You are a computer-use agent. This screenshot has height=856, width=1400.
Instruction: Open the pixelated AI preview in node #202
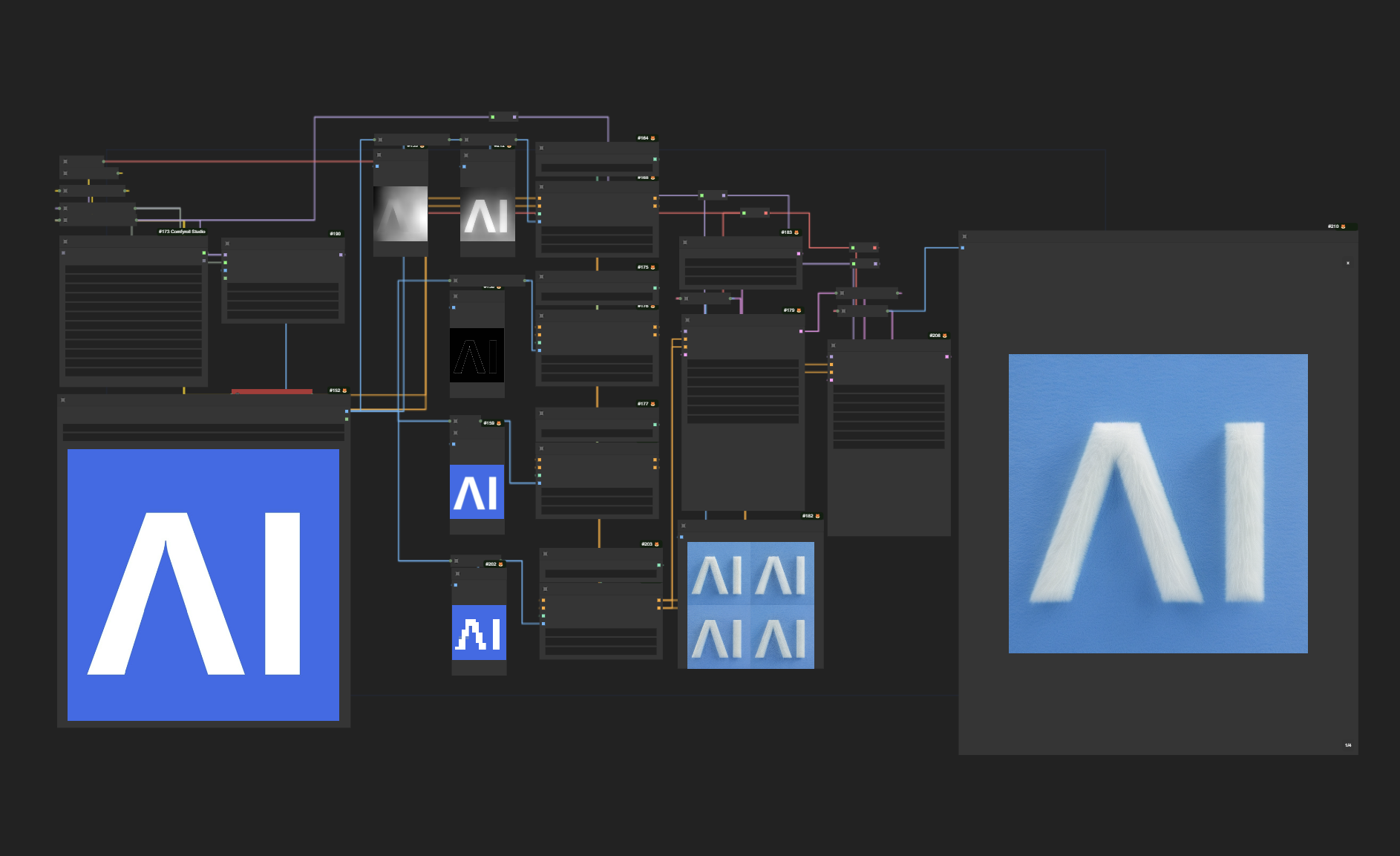[x=480, y=633]
